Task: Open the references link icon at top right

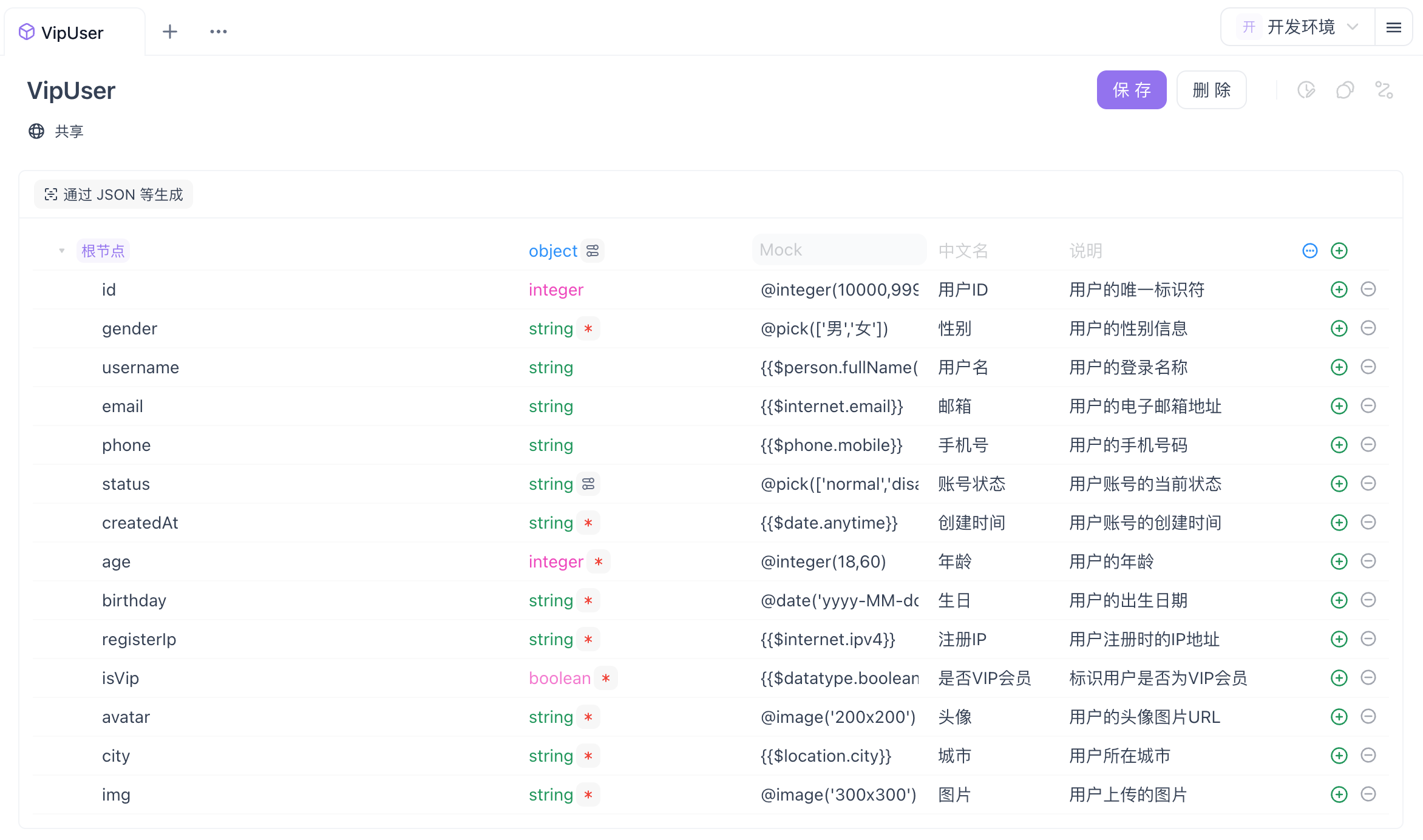Action: (x=1384, y=90)
